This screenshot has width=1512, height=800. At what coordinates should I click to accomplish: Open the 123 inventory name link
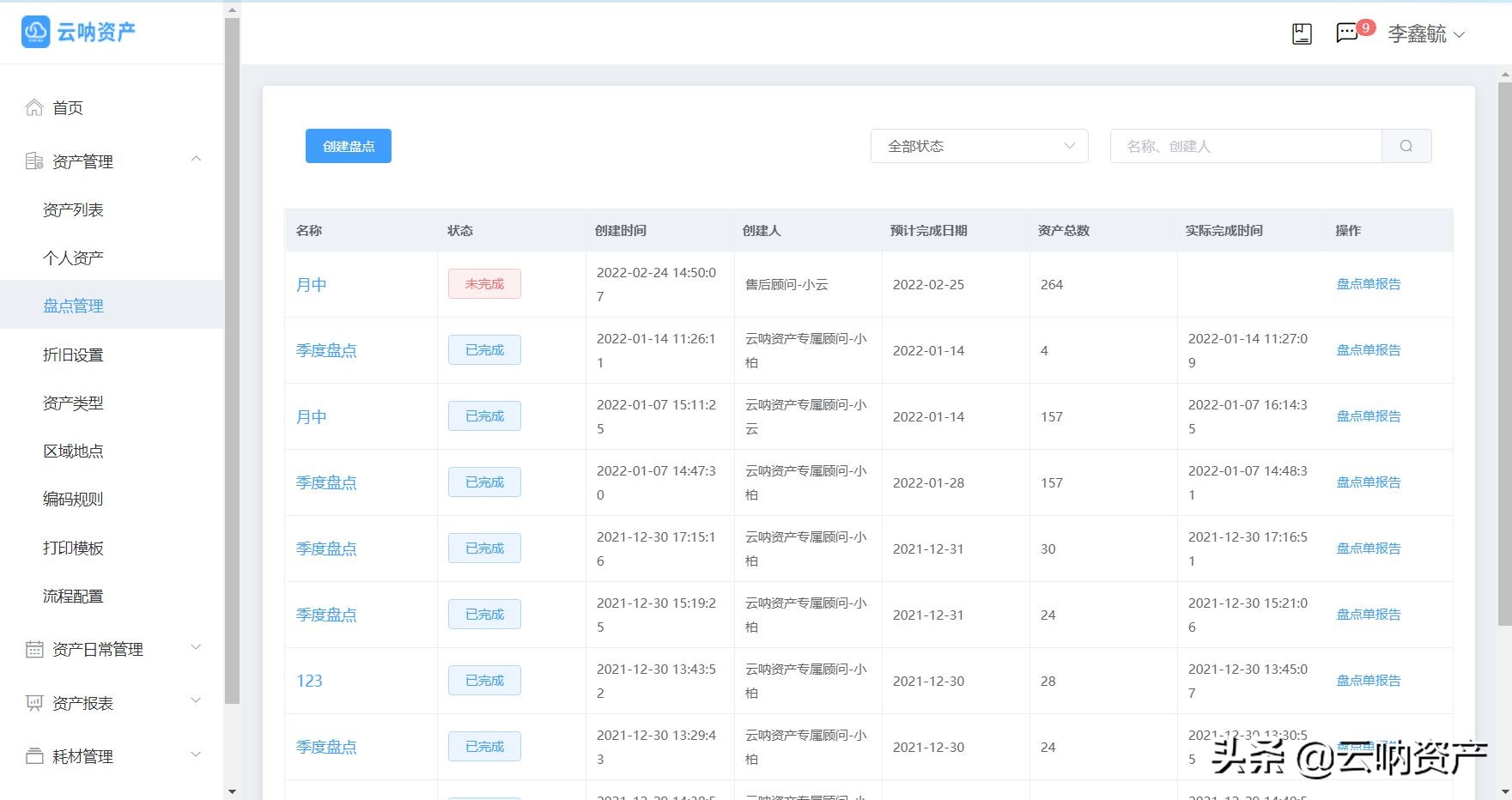(x=309, y=681)
